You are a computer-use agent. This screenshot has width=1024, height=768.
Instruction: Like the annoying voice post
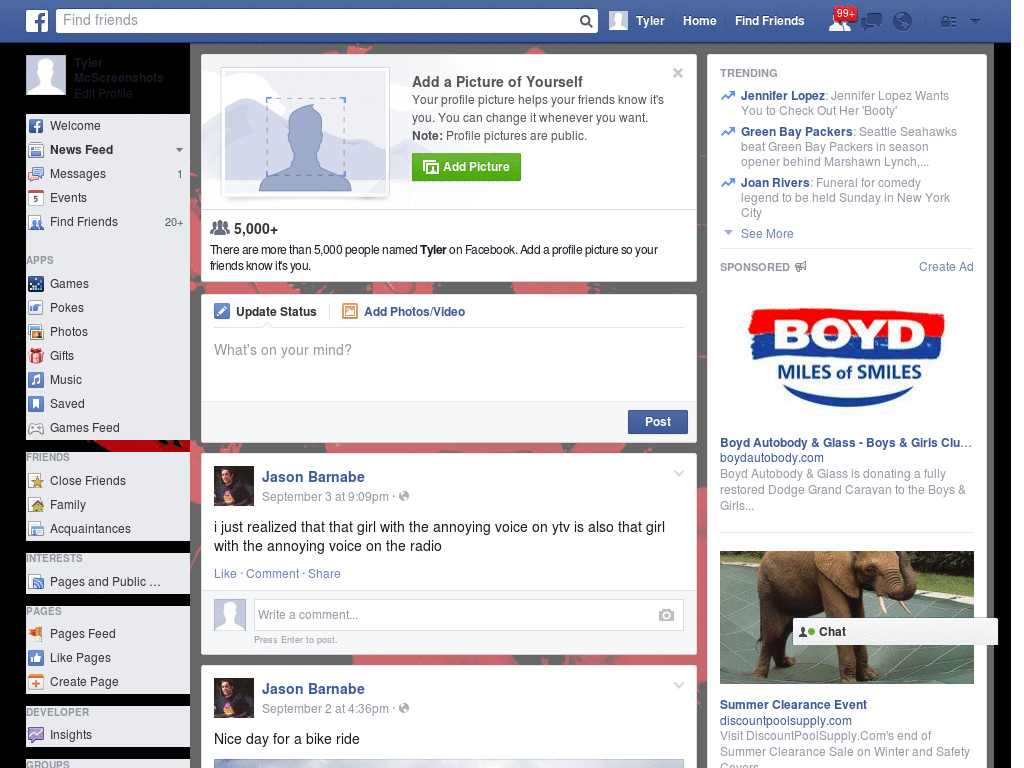point(225,573)
